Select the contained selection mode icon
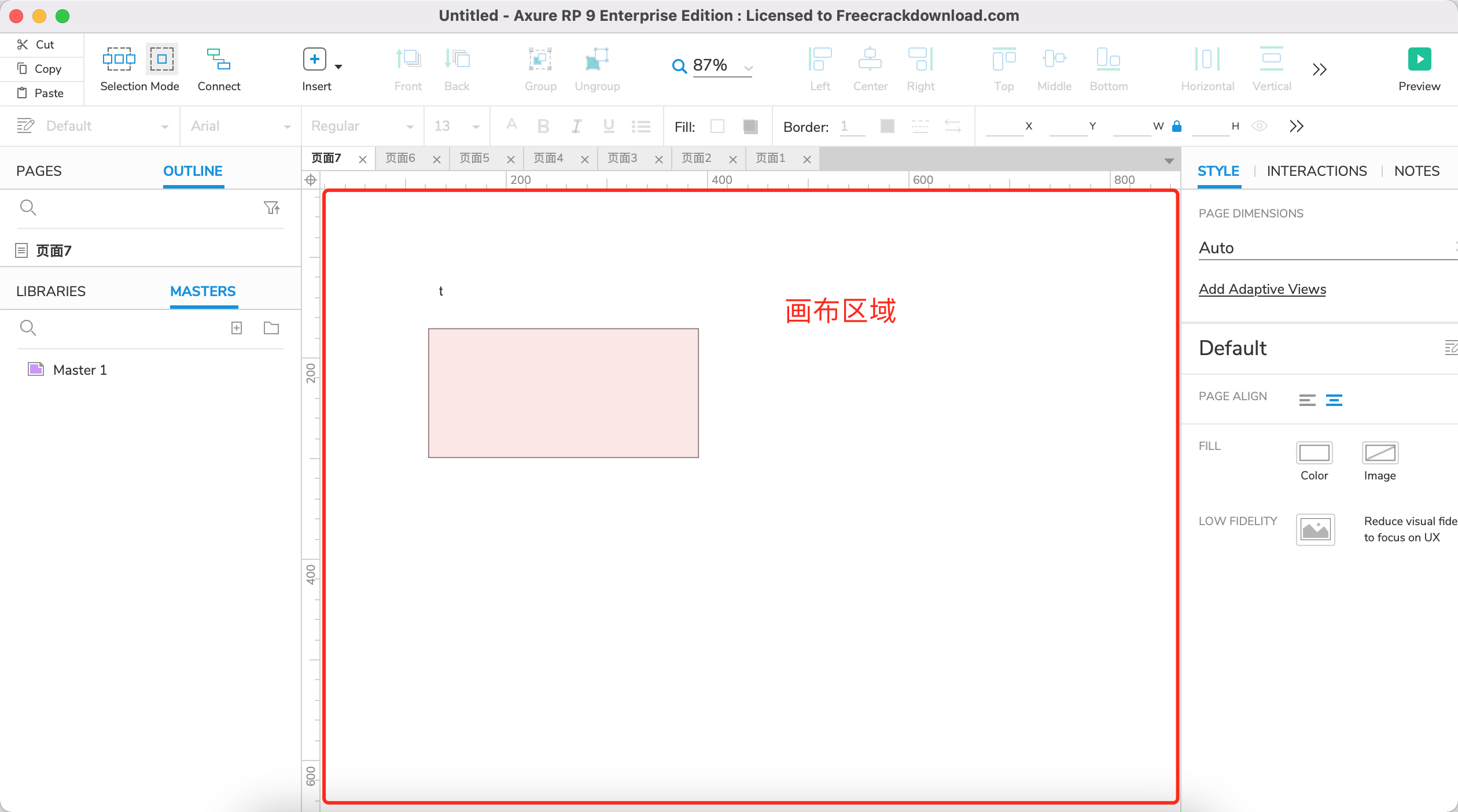Viewport: 1458px width, 812px height. (x=162, y=59)
